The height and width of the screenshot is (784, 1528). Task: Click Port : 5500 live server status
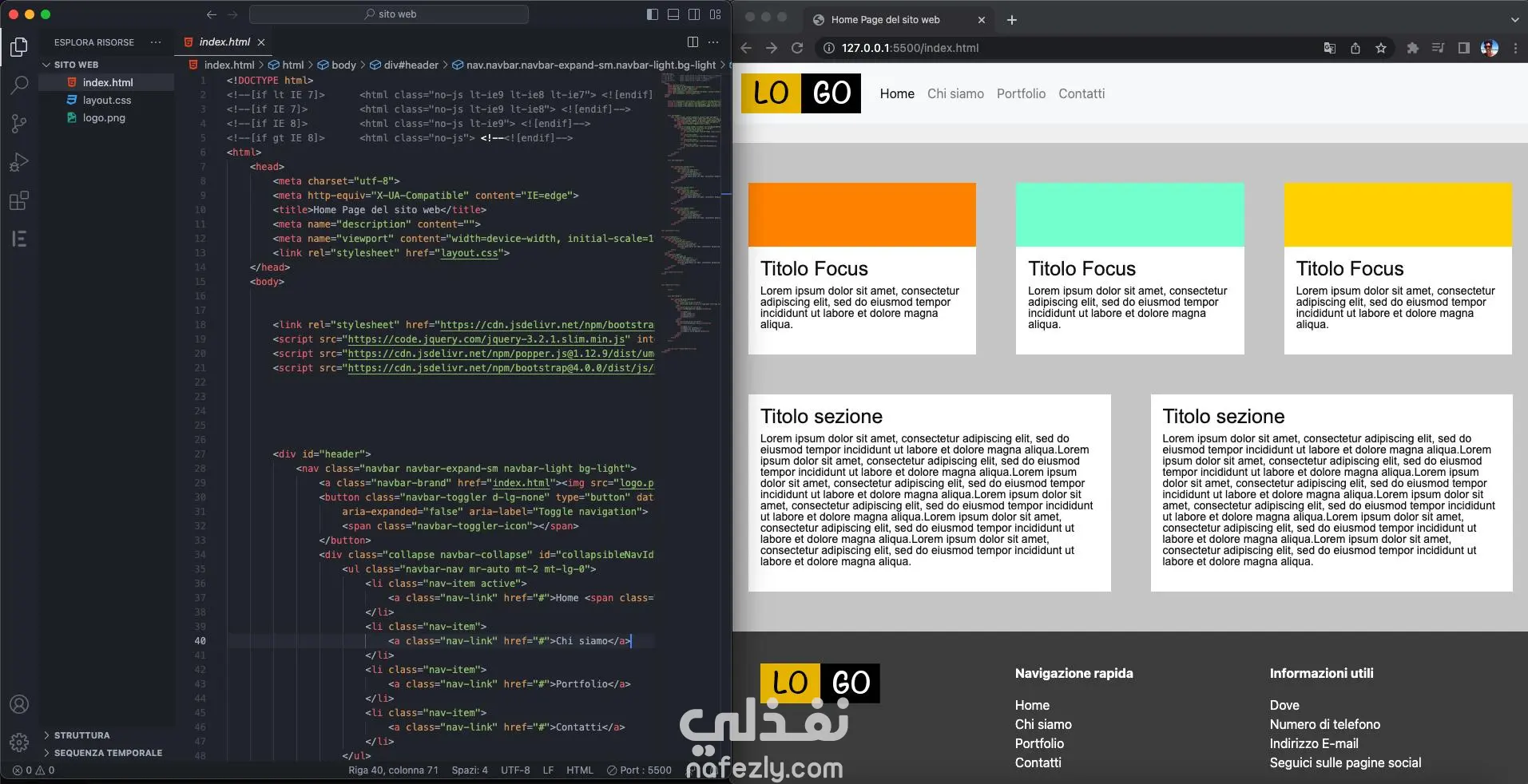639,770
